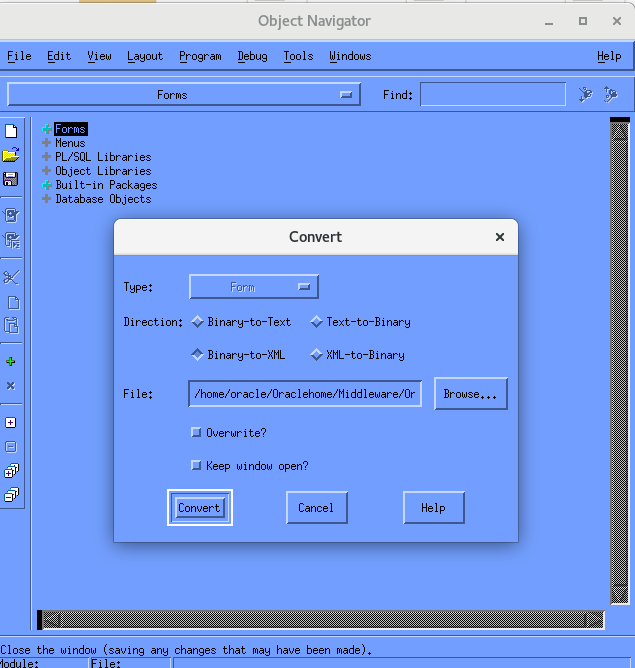Click the New document icon in left toolbar
This screenshot has width=635, height=668.
click(x=11, y=131)
